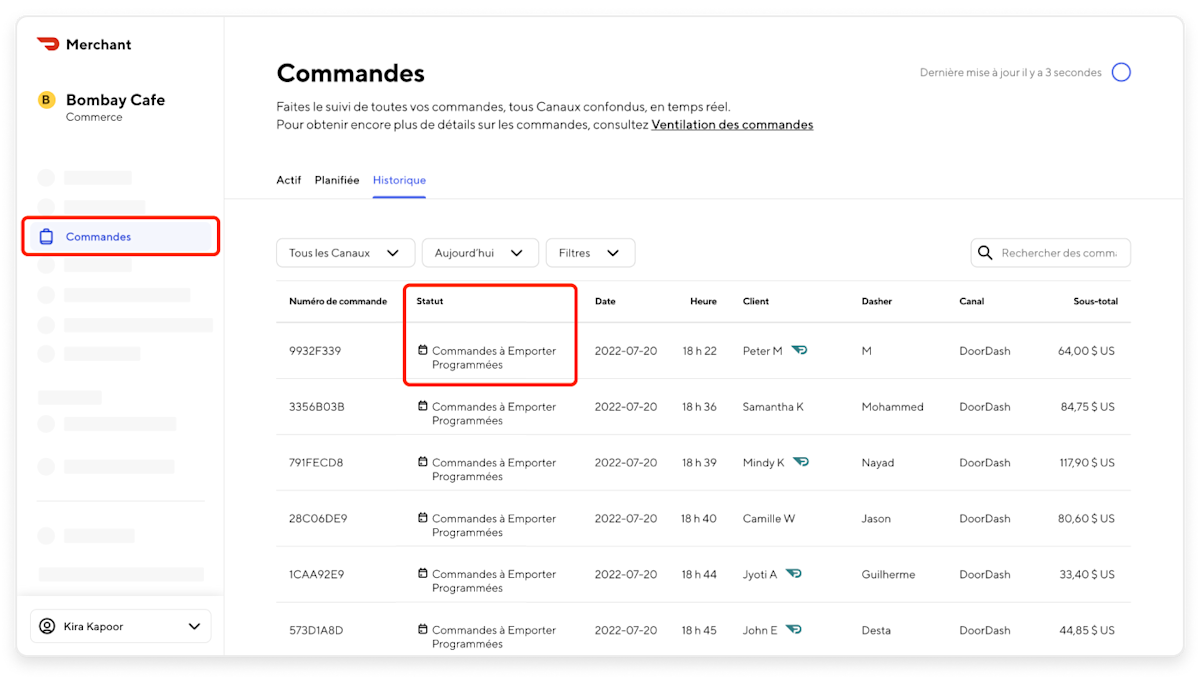The width and height of the screenshot is (1200, 686).
Task: Open order number 3356B03B
Action: 317,407
